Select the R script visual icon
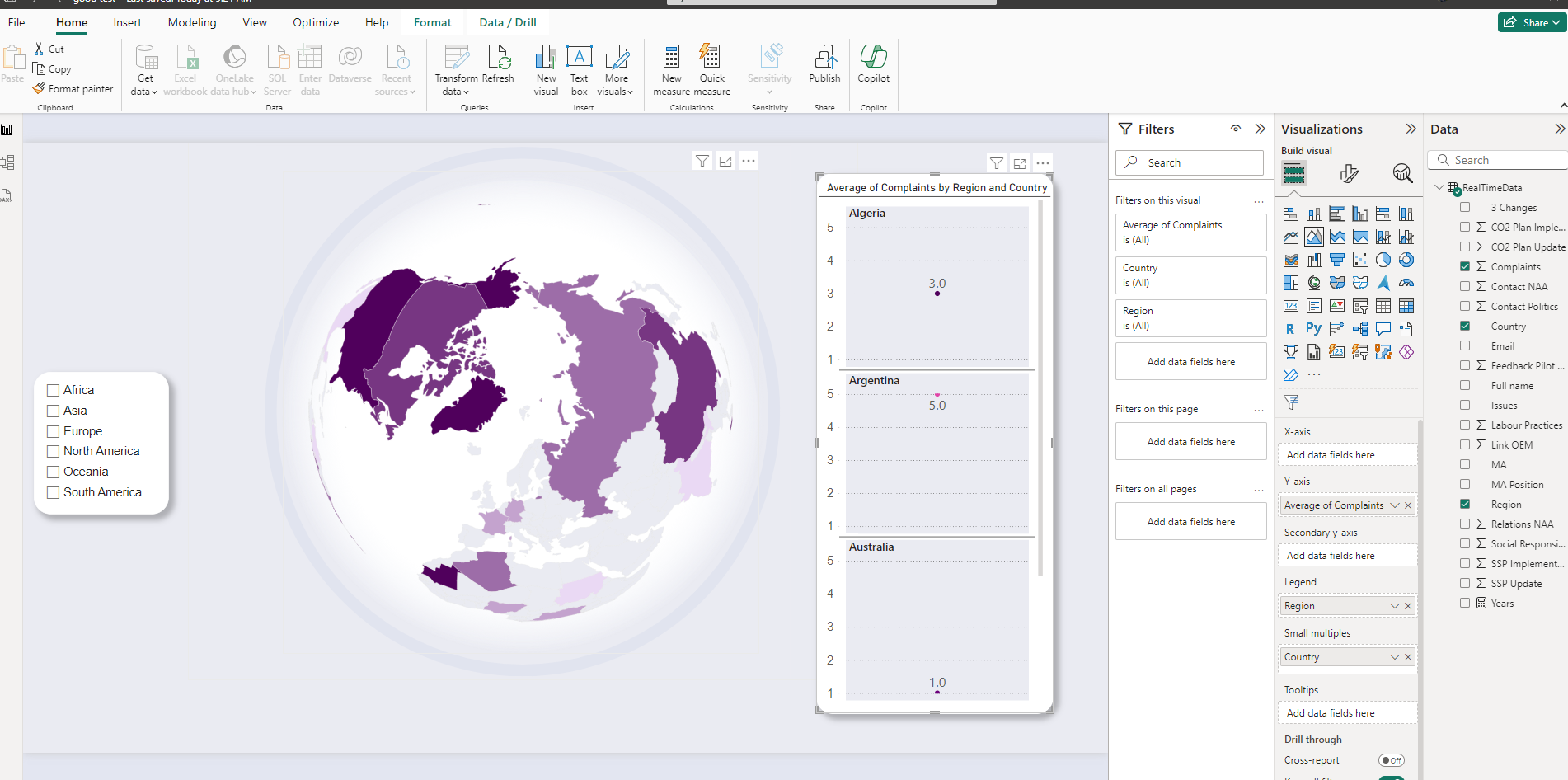The height and width of the screenshot is (780, 1568). click(x=1290, y=329)
